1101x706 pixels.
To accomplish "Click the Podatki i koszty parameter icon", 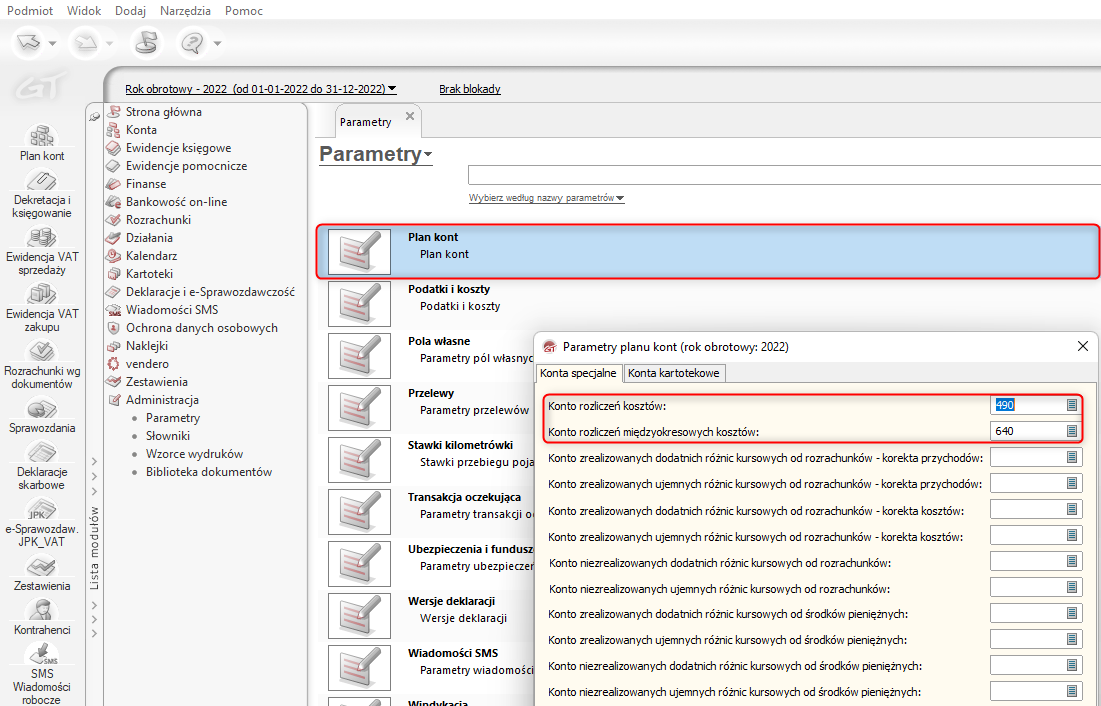I will pyautogui.click(x=359, y=302).
